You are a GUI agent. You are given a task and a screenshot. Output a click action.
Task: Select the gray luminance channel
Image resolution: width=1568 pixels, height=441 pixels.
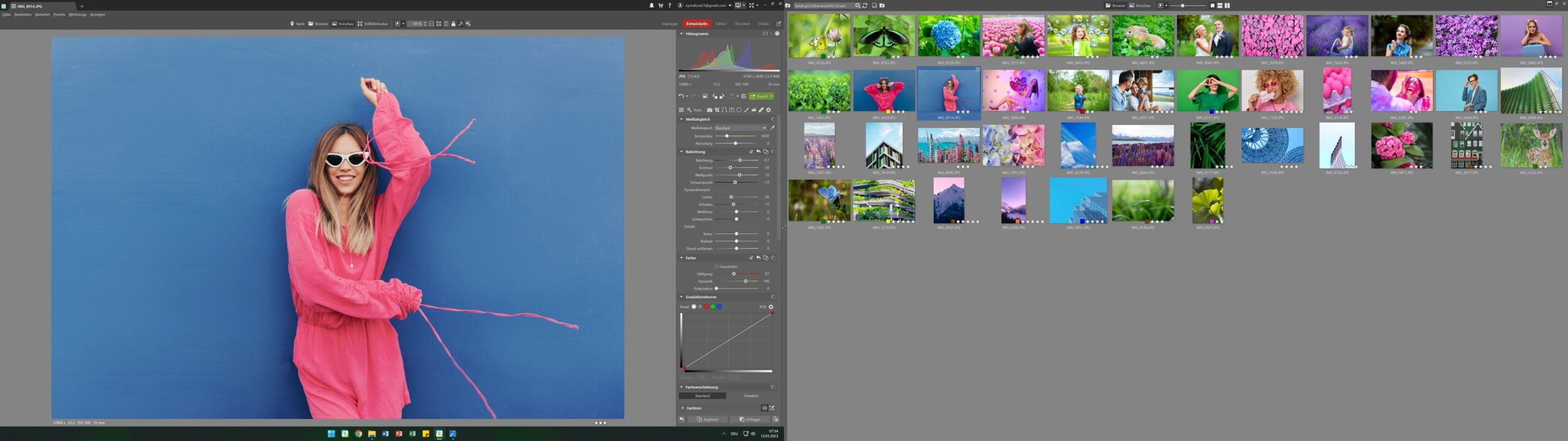pyautogui.click(x=700, y=307)
